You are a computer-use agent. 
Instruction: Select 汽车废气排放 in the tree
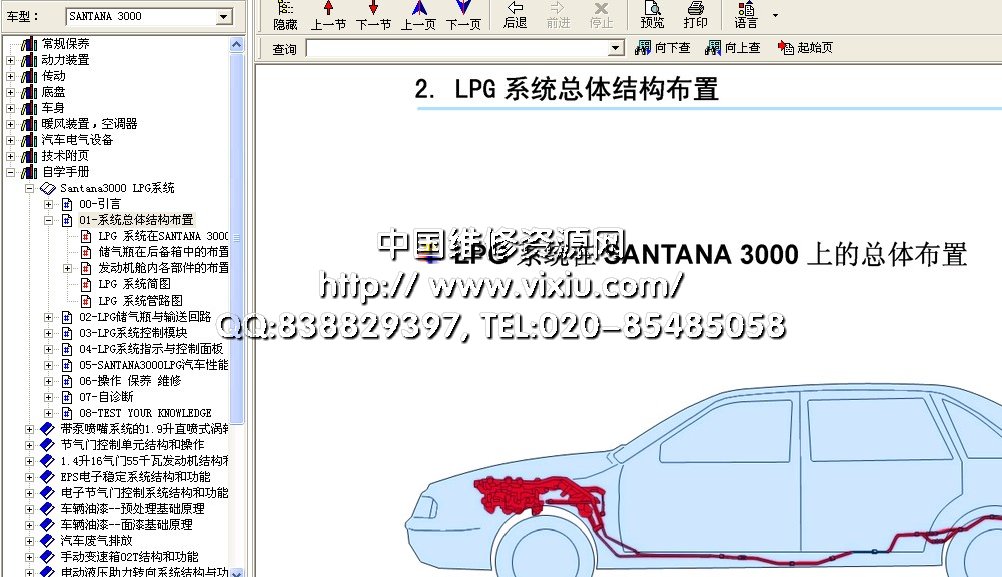(96, 540)
